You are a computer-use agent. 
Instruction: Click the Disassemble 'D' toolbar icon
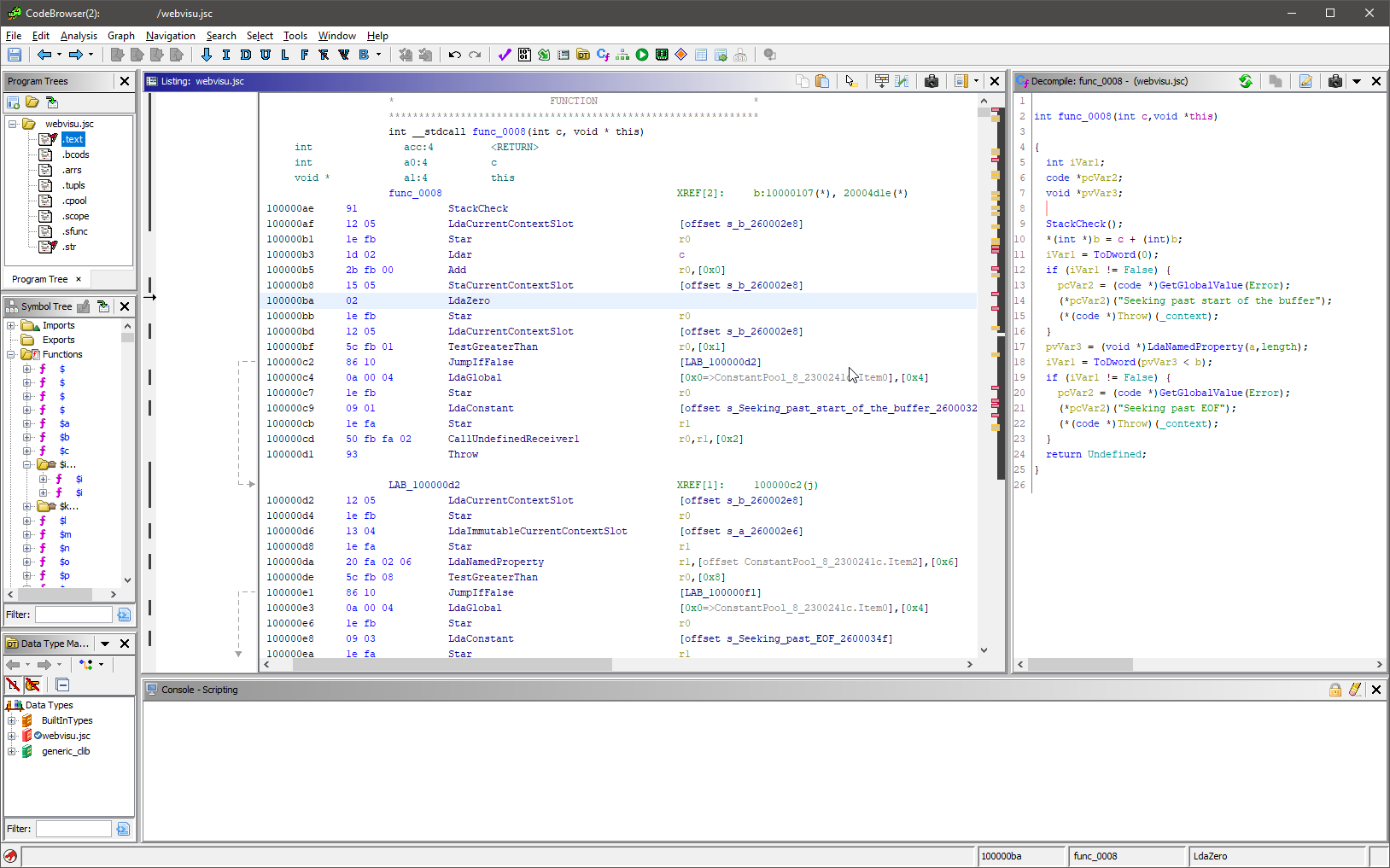[246, 55]
